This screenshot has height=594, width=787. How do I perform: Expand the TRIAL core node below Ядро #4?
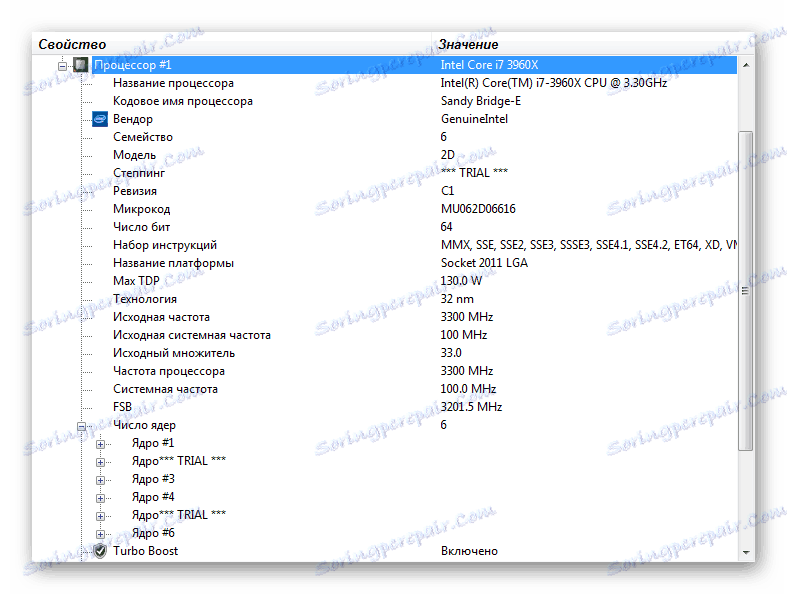tap(100, 516)
